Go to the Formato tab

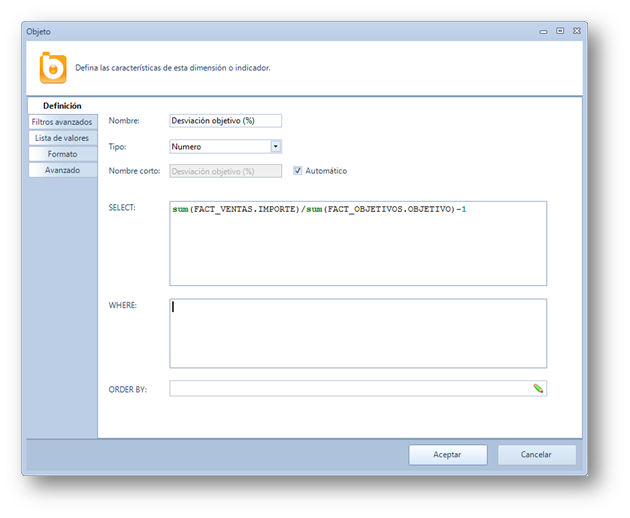[62, 154]
